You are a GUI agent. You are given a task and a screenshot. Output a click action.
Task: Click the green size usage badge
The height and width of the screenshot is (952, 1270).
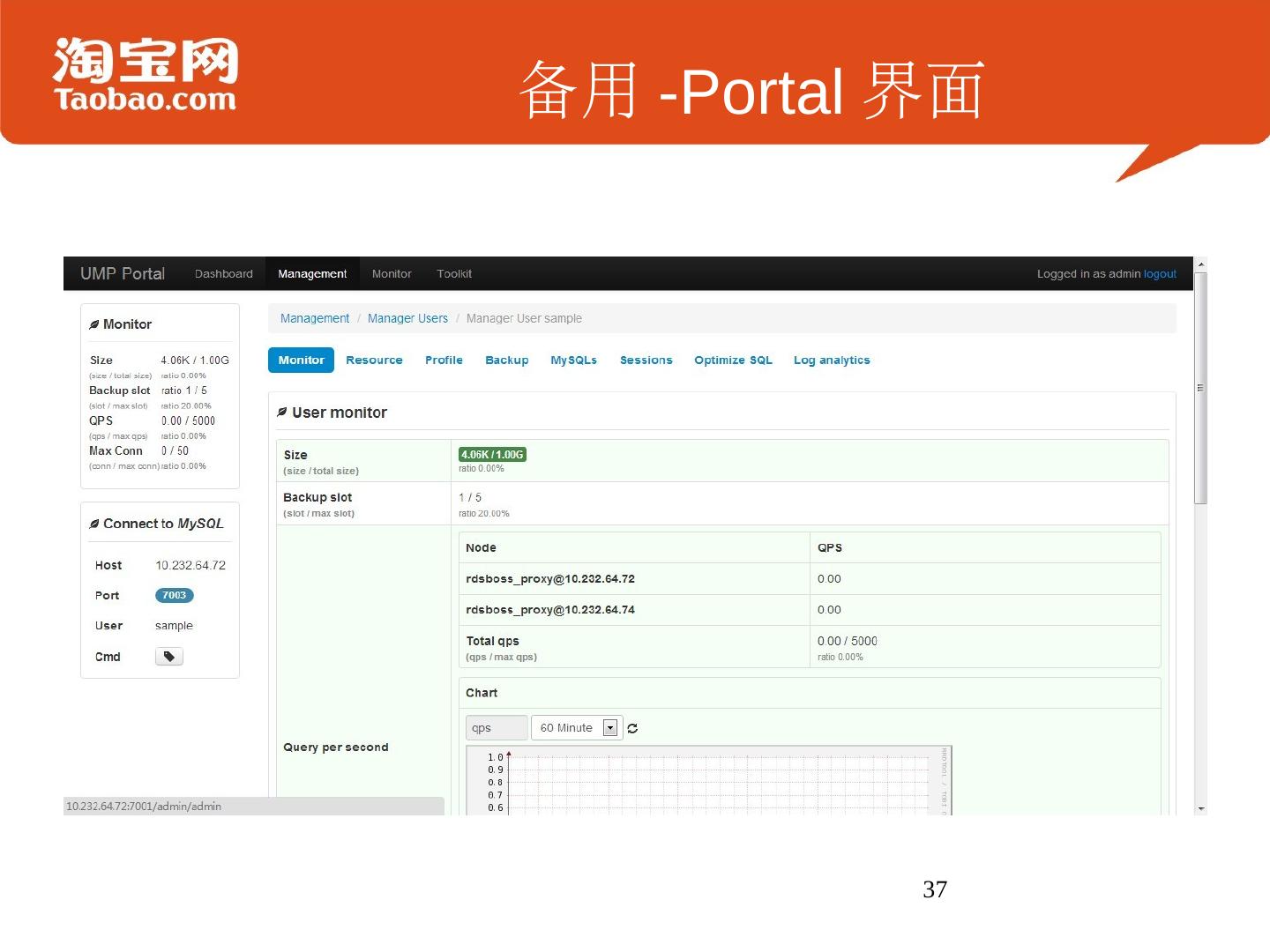pyautogui.click(x=492, y=455)
